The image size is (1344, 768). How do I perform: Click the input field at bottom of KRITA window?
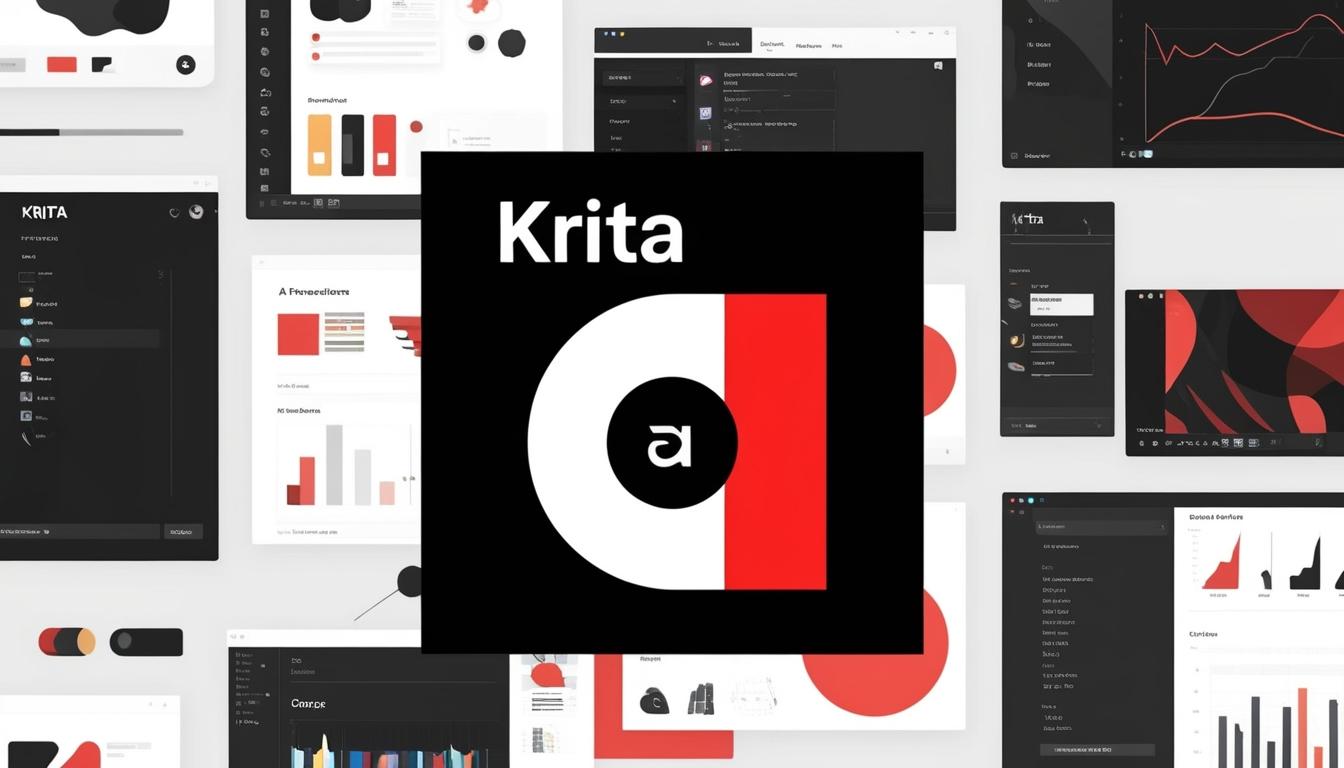[x=80, y=532]
